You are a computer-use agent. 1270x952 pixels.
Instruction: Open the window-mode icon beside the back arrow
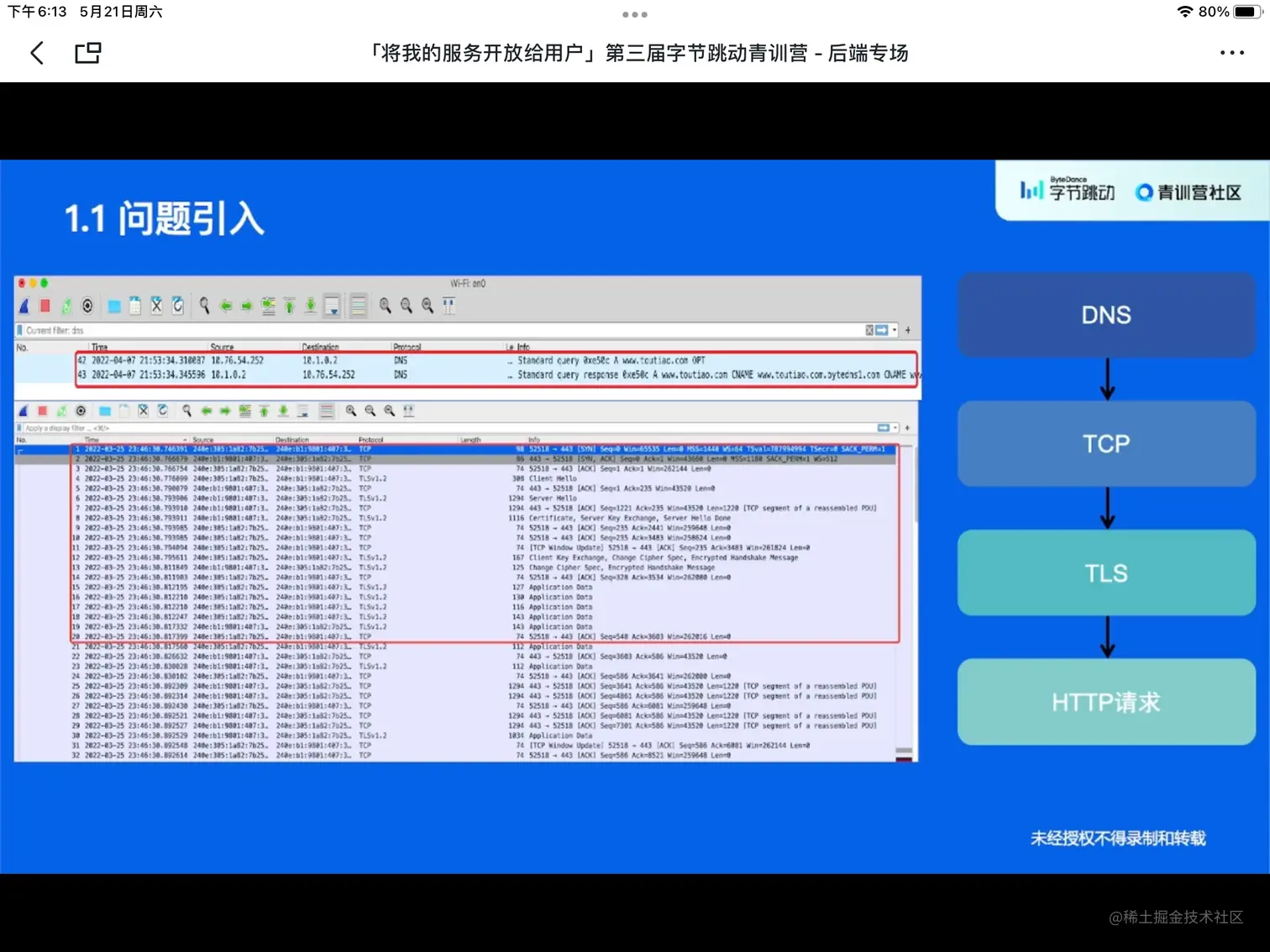(88, 53)
